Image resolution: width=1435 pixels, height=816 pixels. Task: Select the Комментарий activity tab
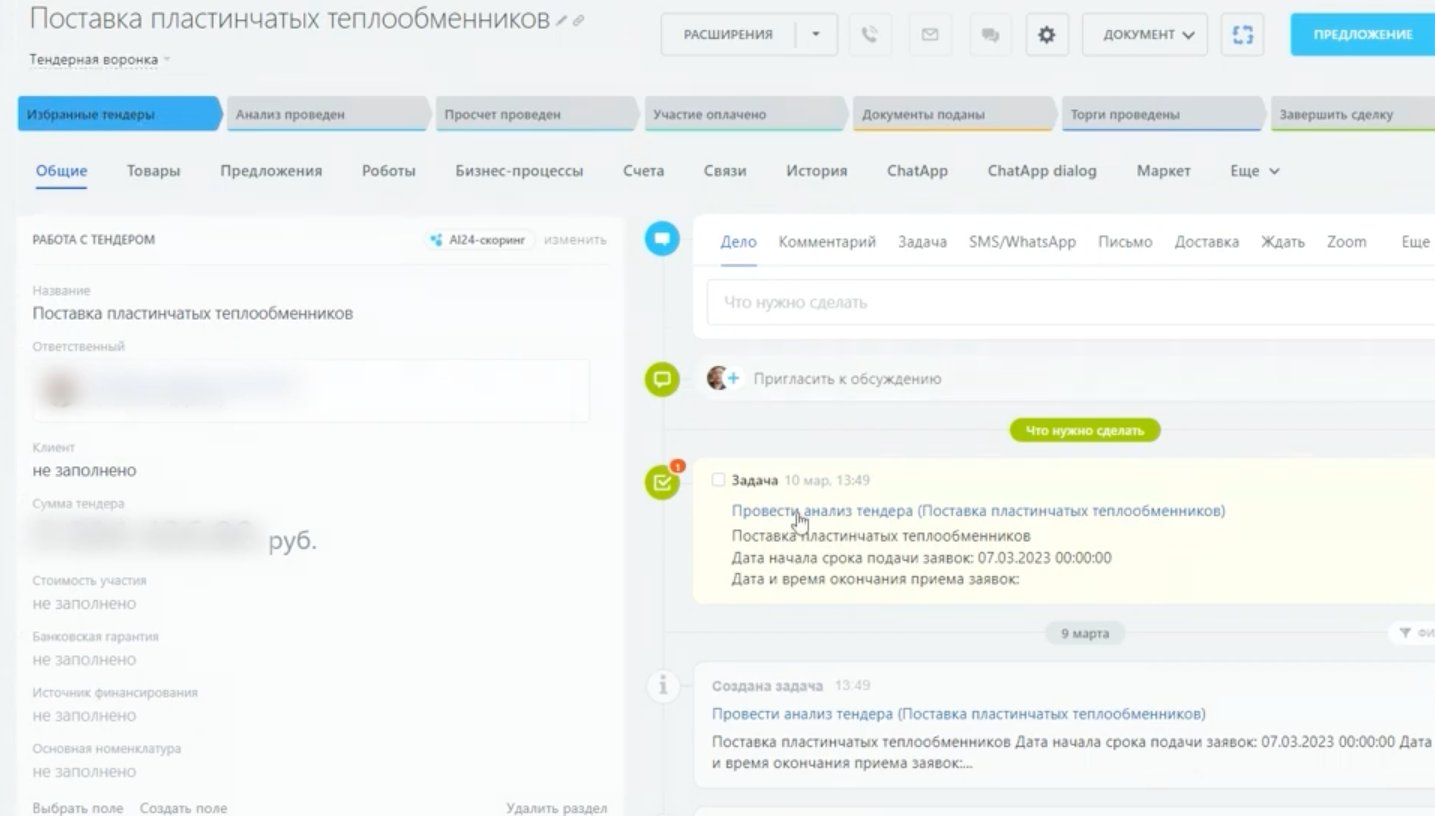point(827,242)
